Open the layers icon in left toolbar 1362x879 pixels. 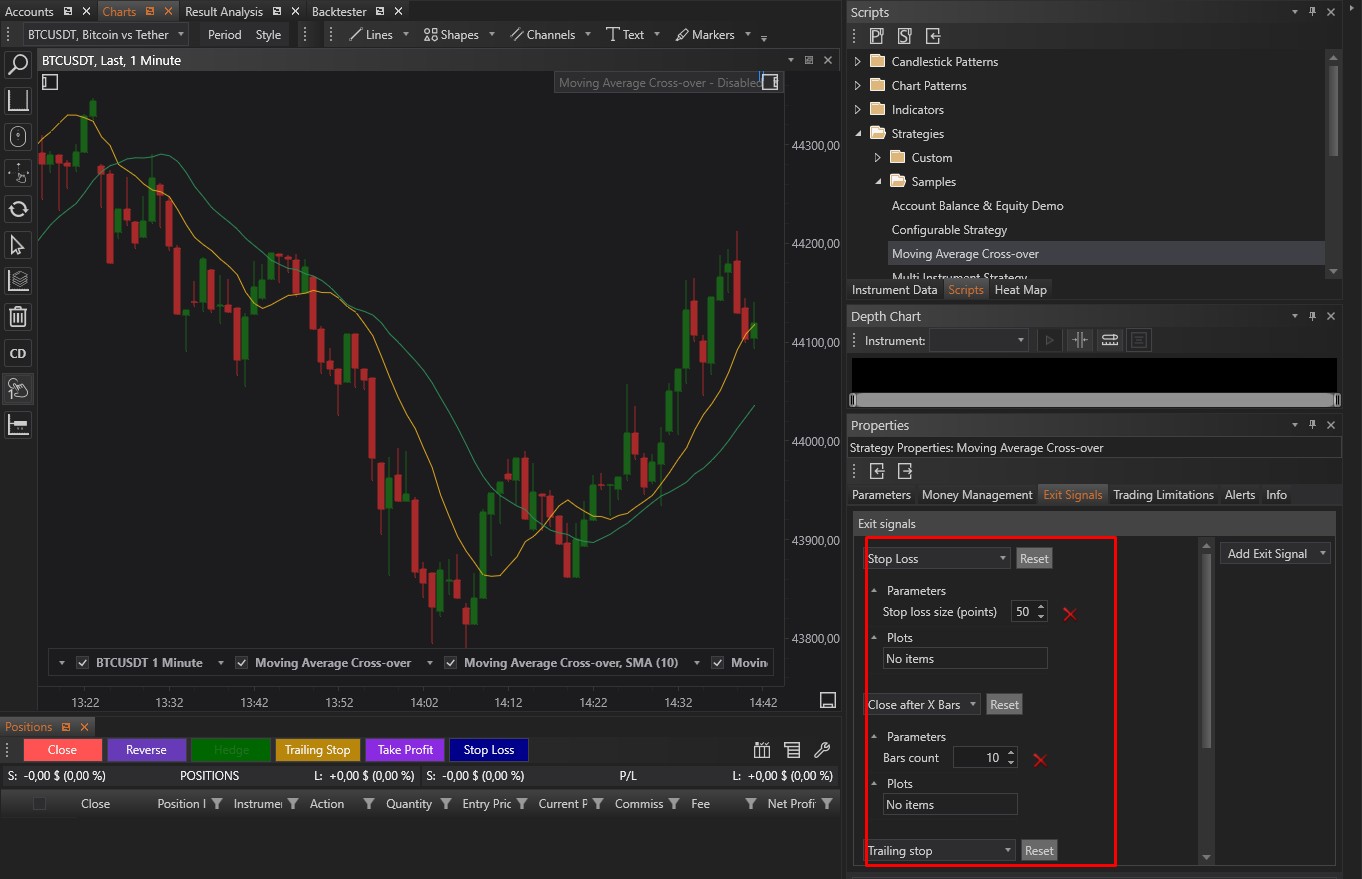(x=18, y=281)
